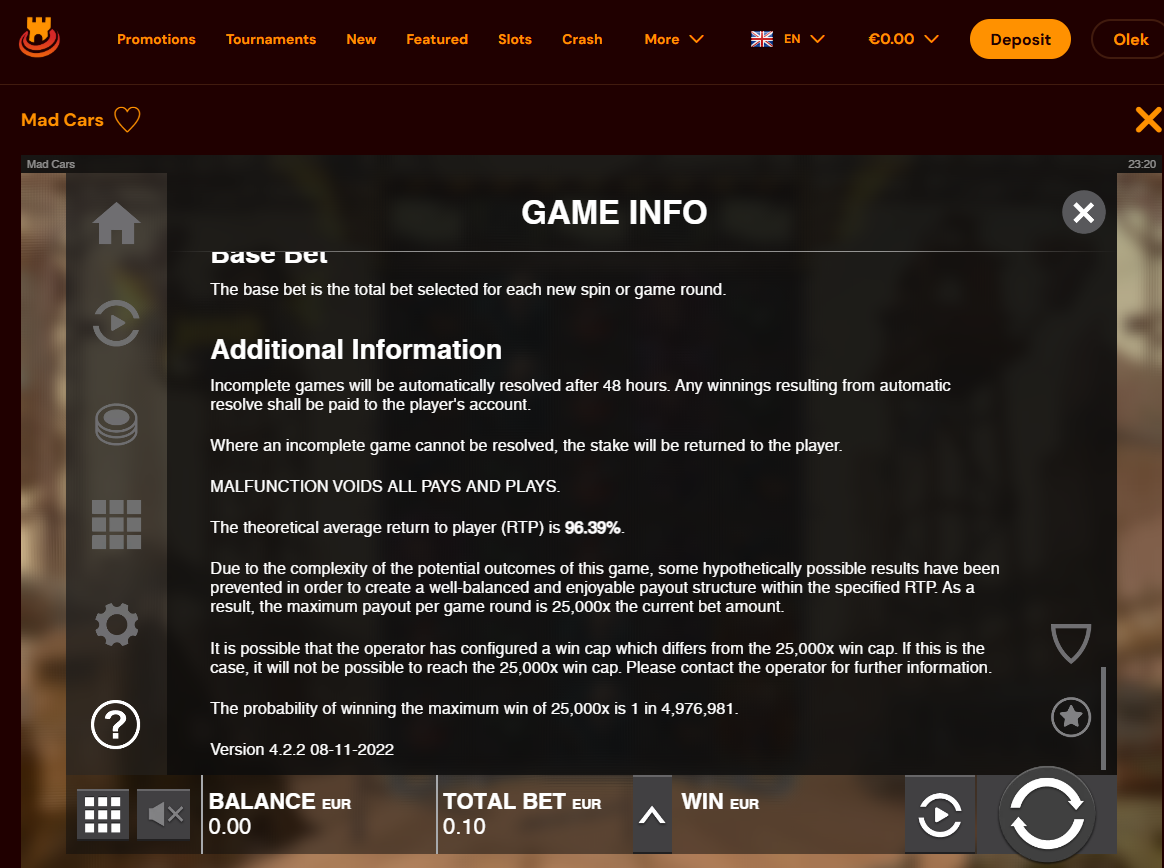Click the large spin button
Image resolution: width=1164 pixels, height=868 pixels.
click(x=1047, y=815)
